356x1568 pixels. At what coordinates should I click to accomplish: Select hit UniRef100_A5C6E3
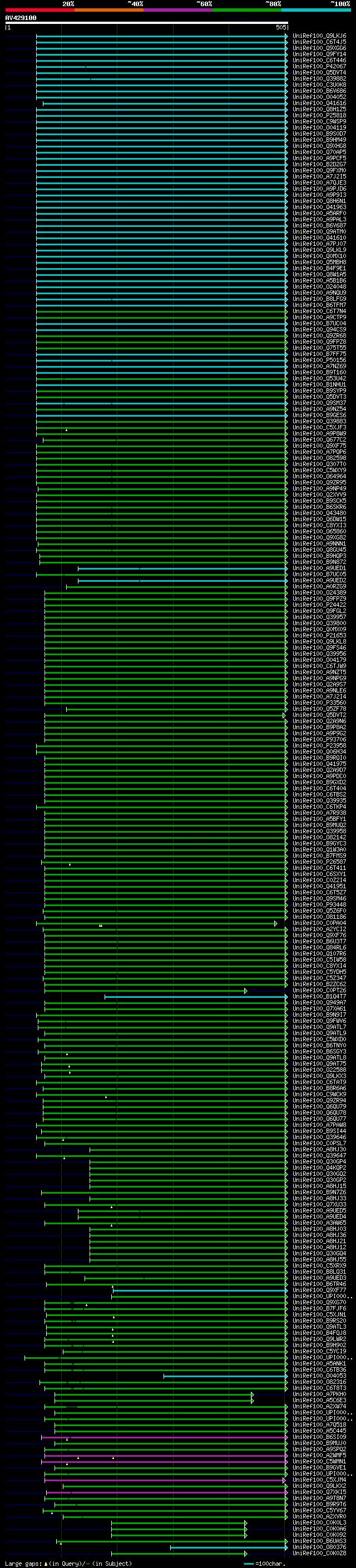pos(319,1400)
